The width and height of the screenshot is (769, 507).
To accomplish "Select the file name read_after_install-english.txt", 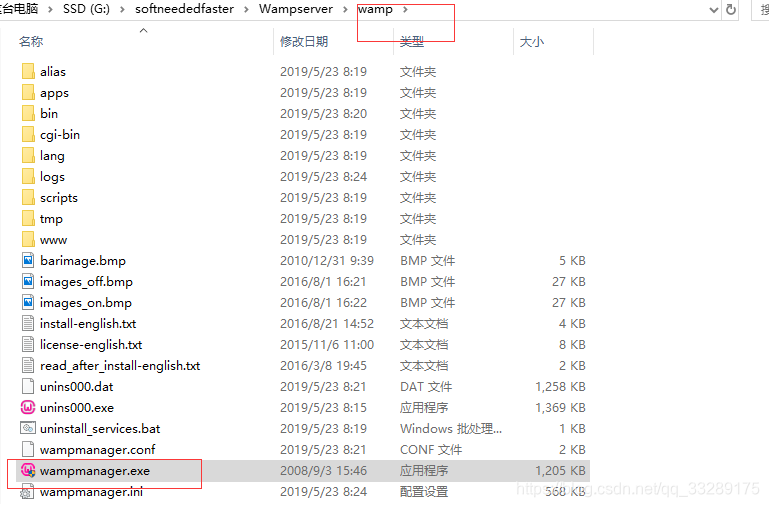I will 120,366.
